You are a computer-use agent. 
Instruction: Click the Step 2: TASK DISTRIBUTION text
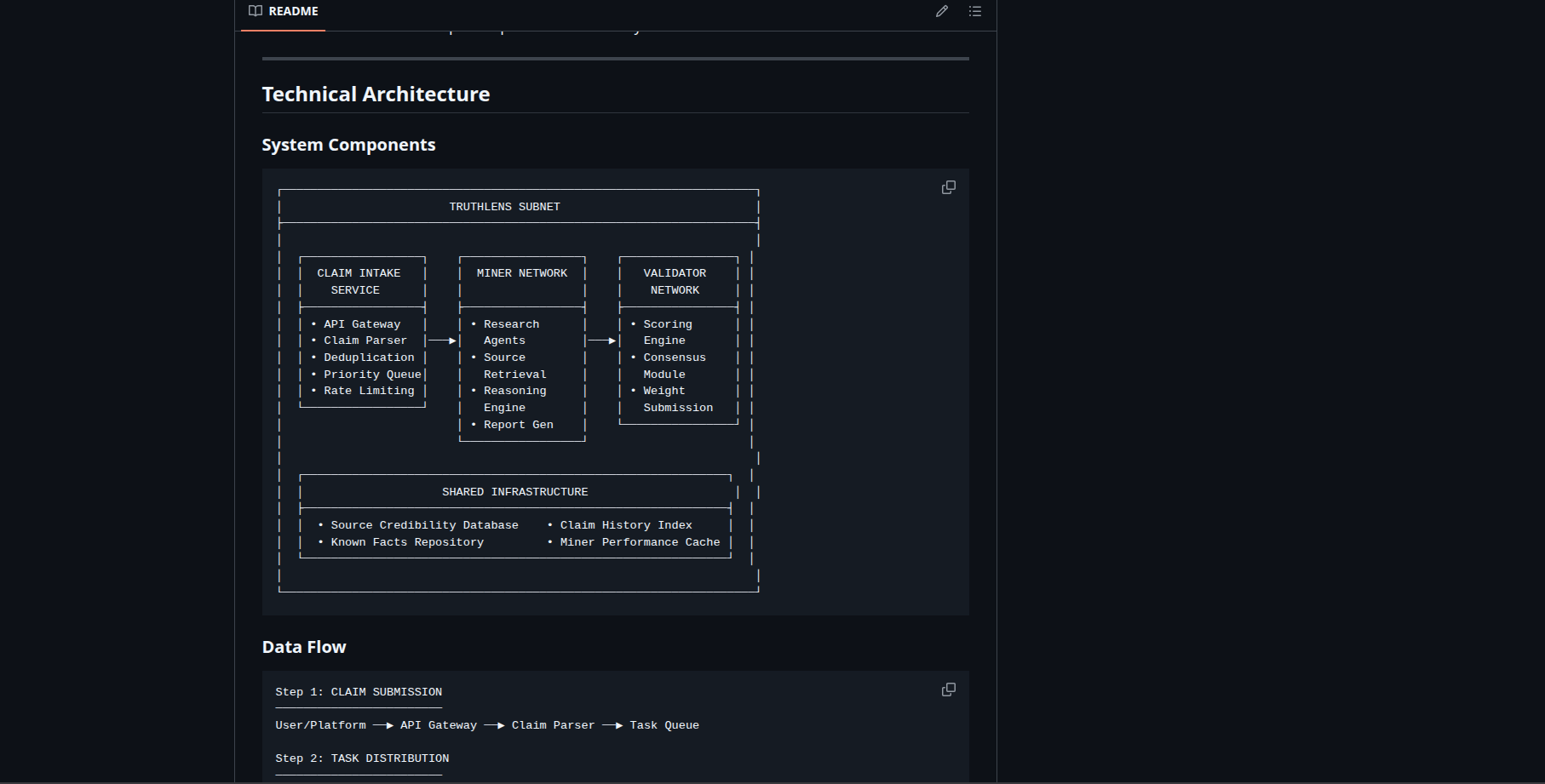[362, 758]
